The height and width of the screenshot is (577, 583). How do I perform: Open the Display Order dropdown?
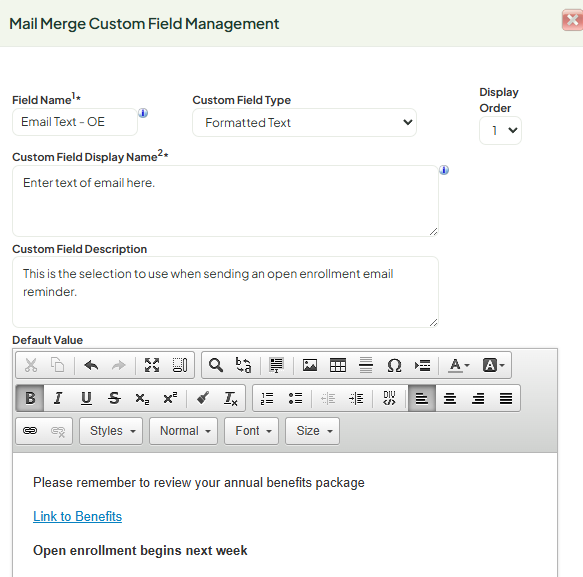[500, 130]
